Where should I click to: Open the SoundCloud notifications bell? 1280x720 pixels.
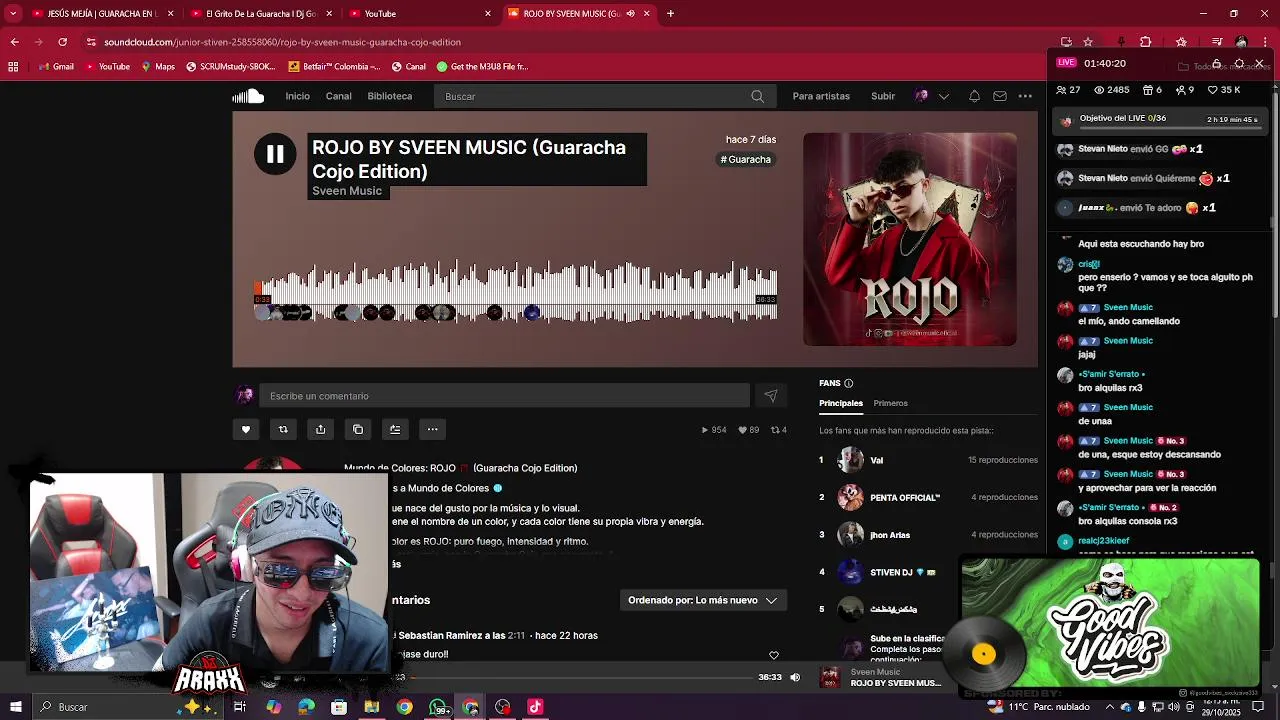click(974, 96)
